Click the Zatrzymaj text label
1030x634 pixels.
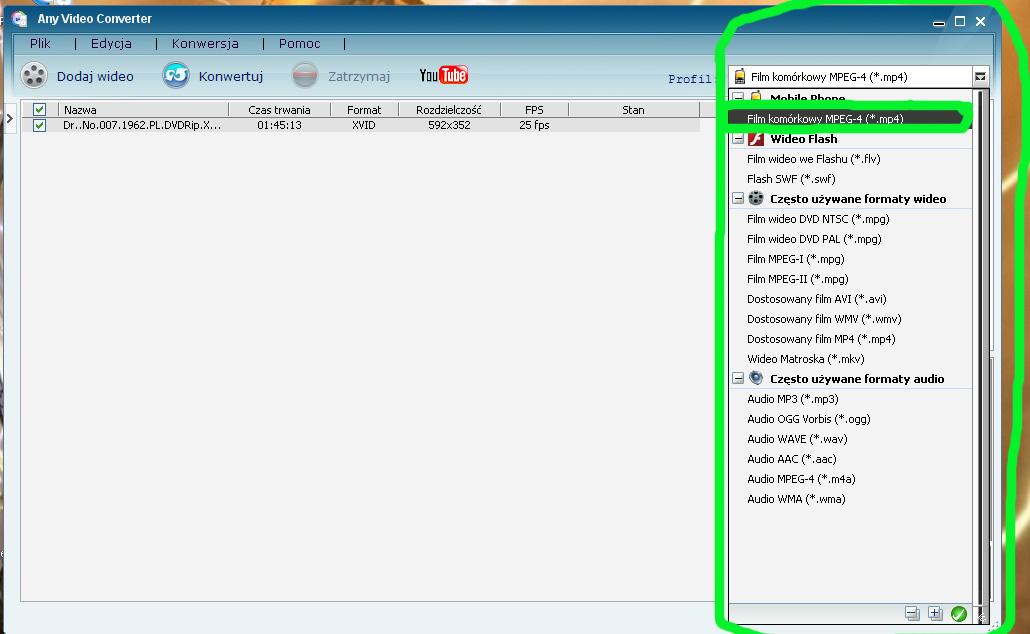tap(359, 76)
